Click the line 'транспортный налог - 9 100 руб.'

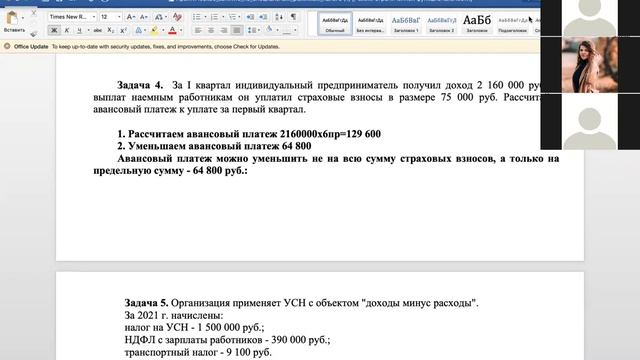click(198, 352)
